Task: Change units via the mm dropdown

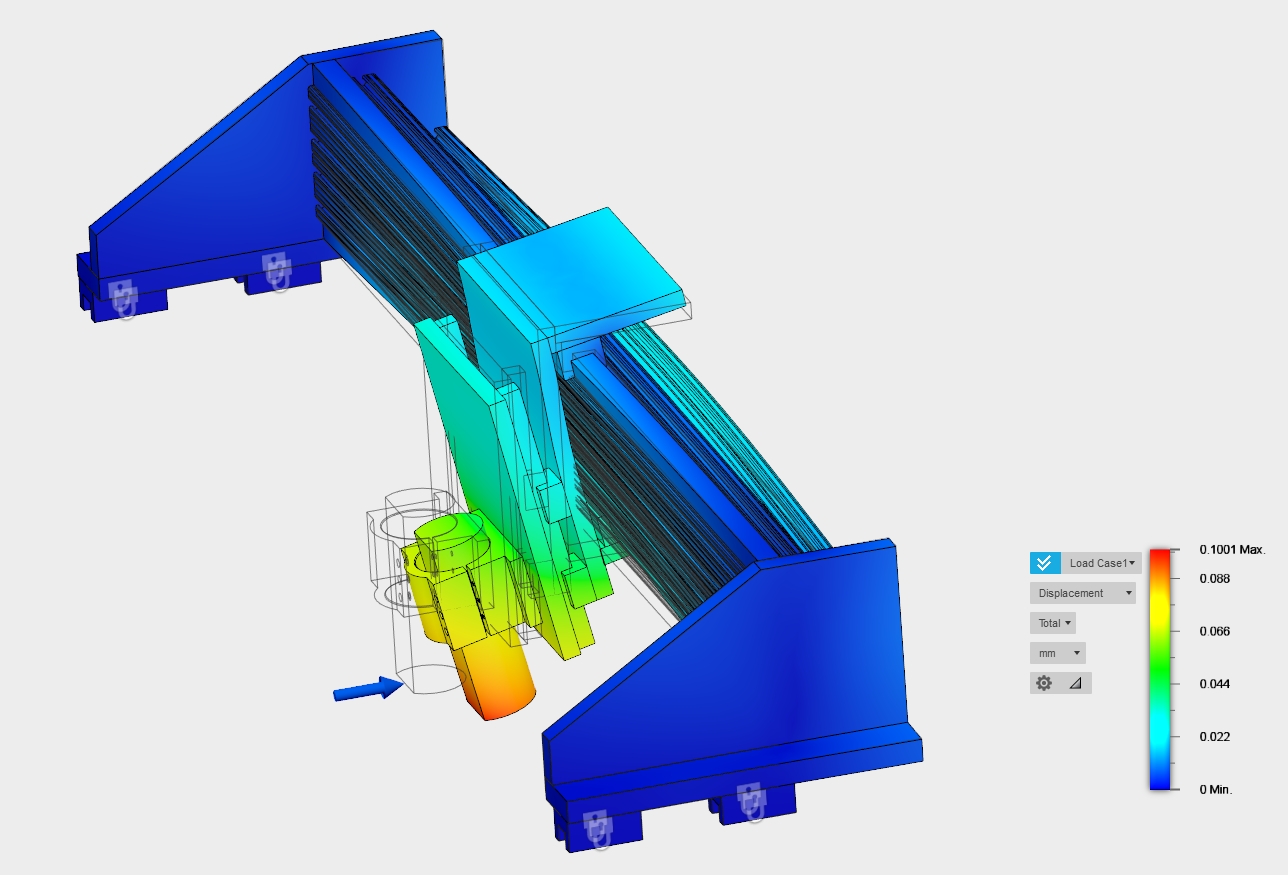Action: coord(1058,653)
